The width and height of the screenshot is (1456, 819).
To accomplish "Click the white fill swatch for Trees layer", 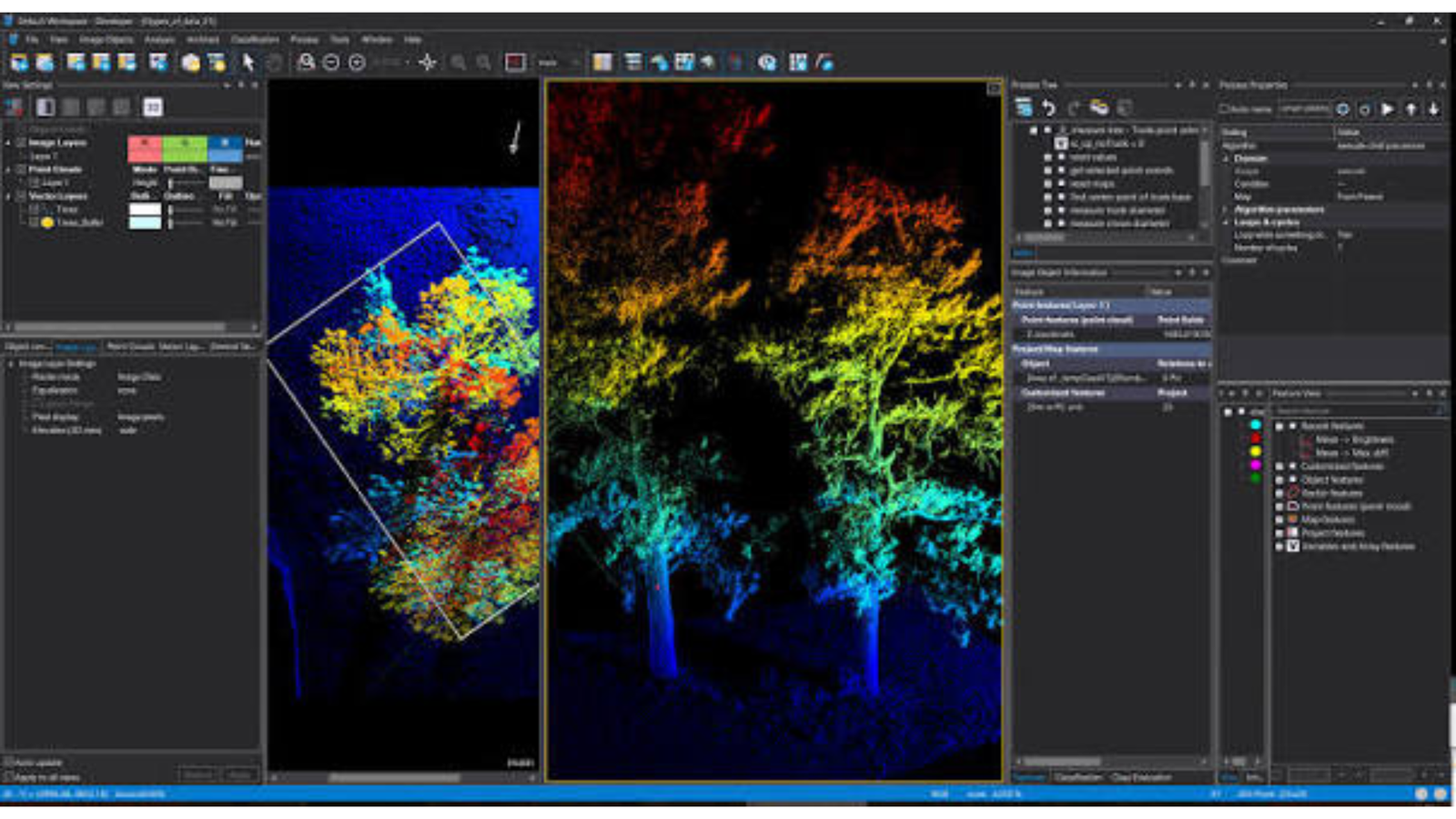I will tap(145, 209).
